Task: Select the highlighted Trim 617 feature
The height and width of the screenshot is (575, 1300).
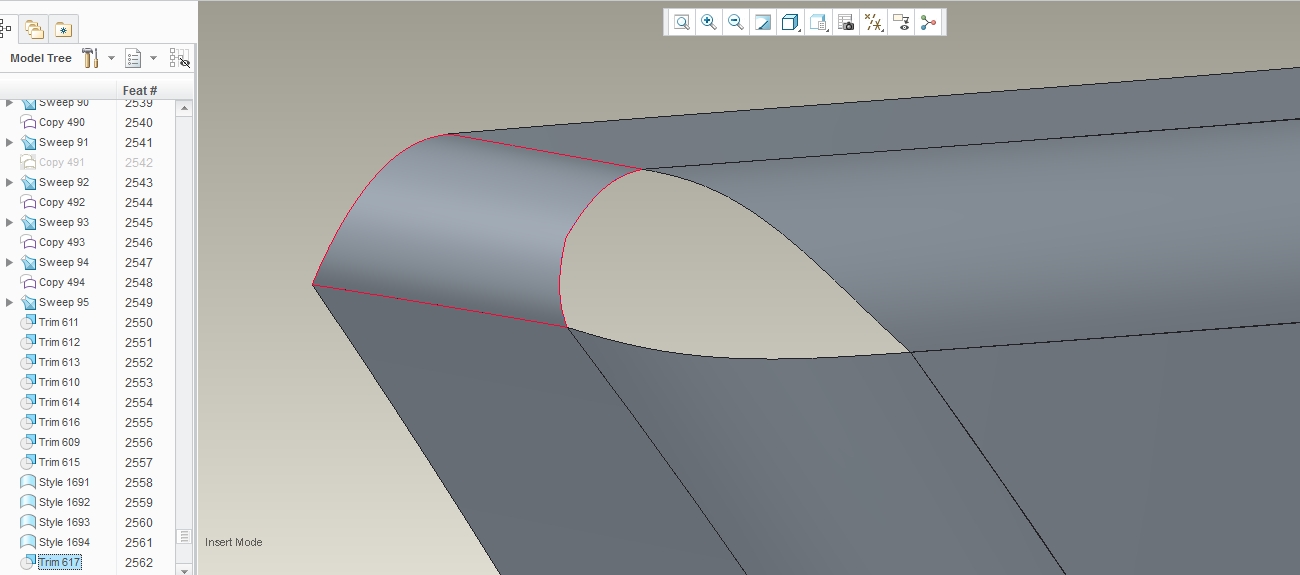Action: click(x=59, y=562)
